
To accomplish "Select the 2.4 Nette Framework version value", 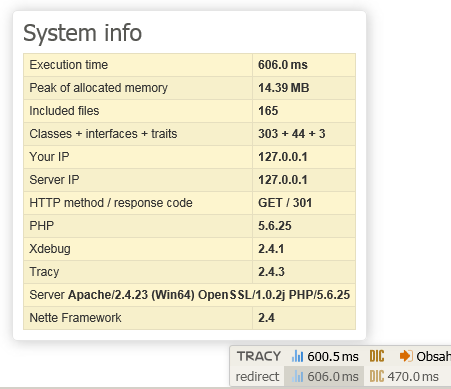I will click(266, 318).
